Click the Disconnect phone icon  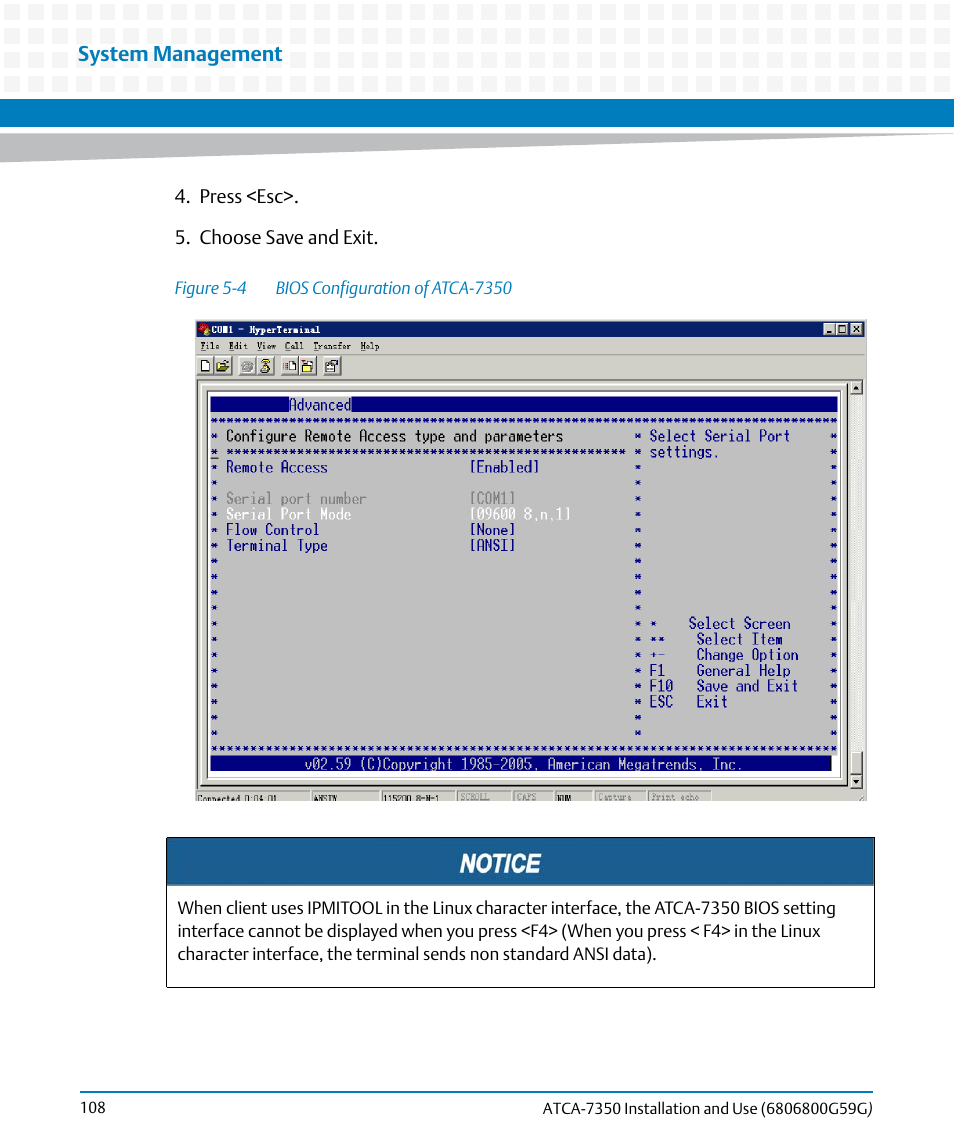(x=265, y=366)
